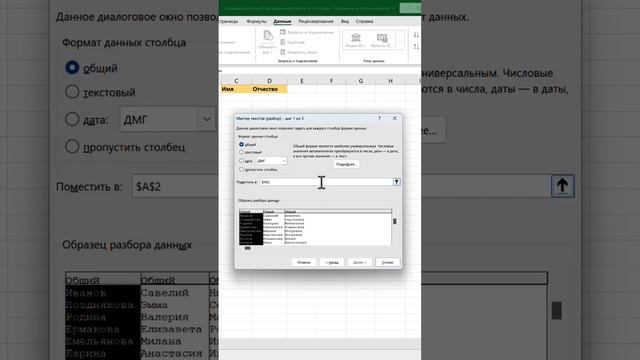Select пропустить столбец radio in Text Wizard dialog
The height and width of the screenshot is (360, 640).
(x=242, y=169)
